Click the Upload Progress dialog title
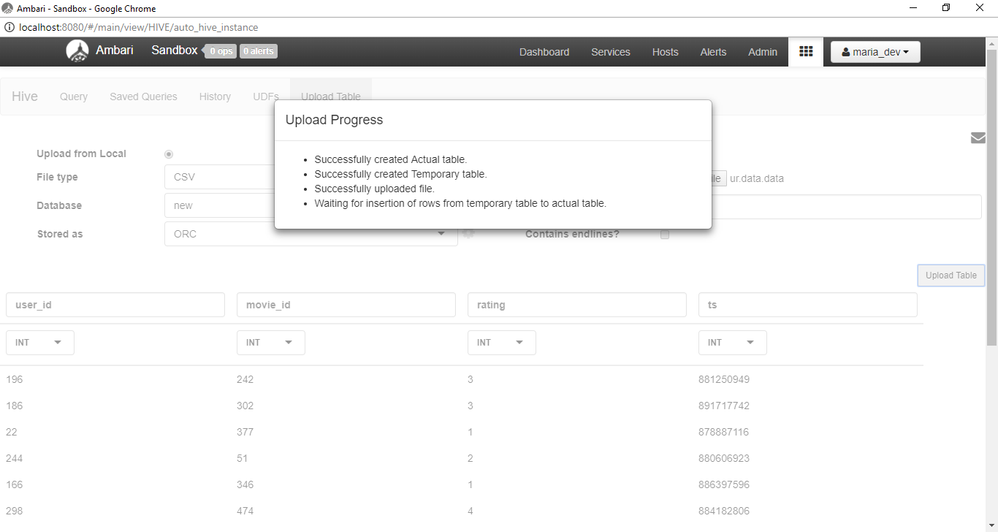The width and height of the screenshot is (998, 532). tap(334, 120)
